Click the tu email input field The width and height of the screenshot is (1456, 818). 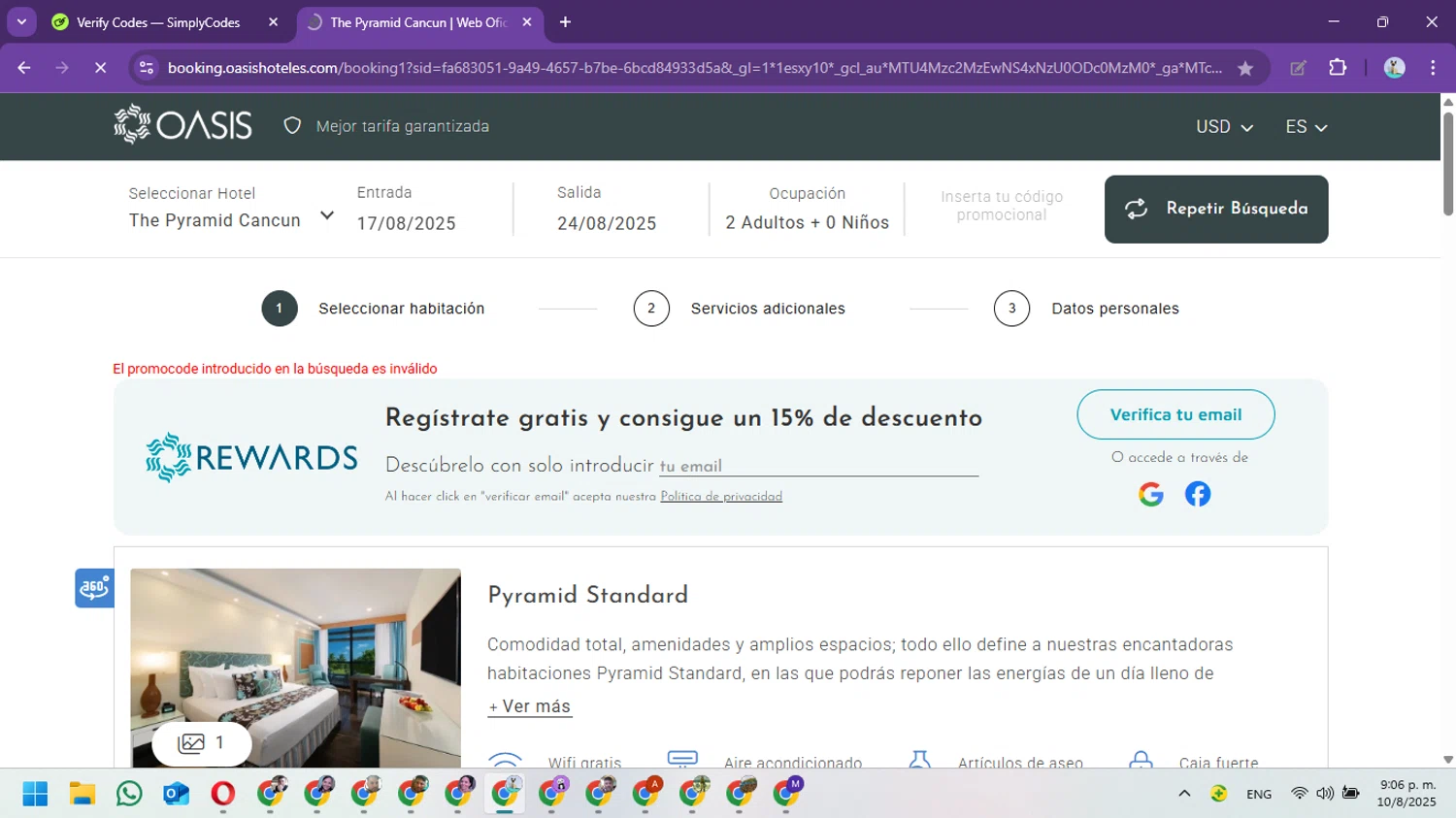(x=818, y=466)
